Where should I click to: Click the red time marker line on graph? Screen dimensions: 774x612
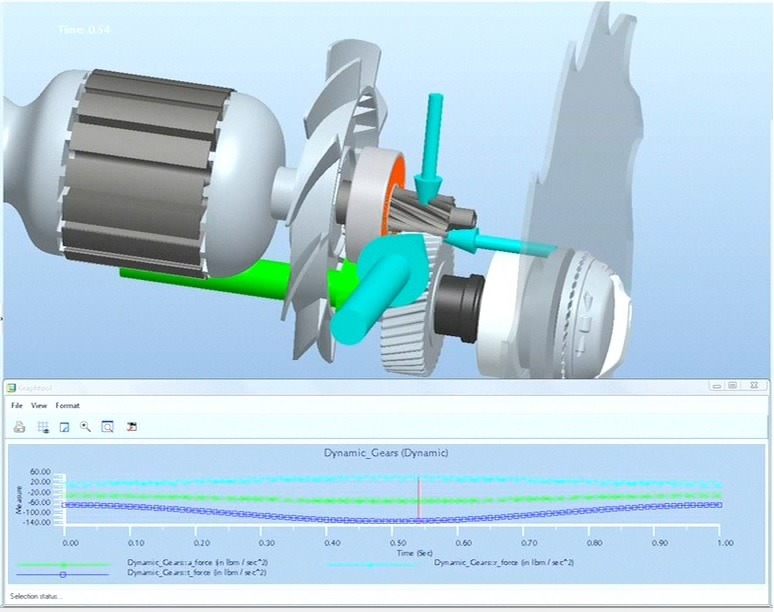418,500
